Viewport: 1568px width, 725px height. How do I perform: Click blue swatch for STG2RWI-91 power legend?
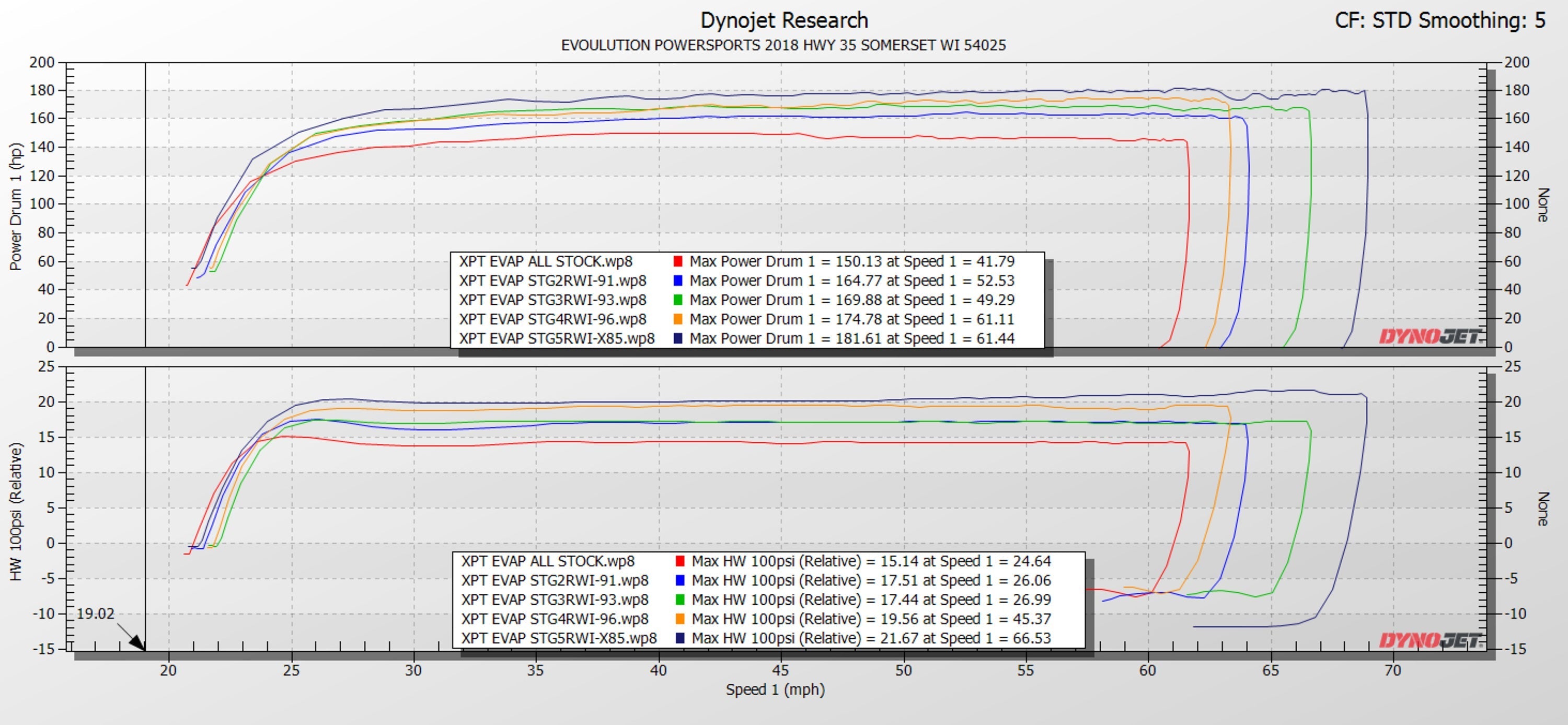(x=677, y=281)
